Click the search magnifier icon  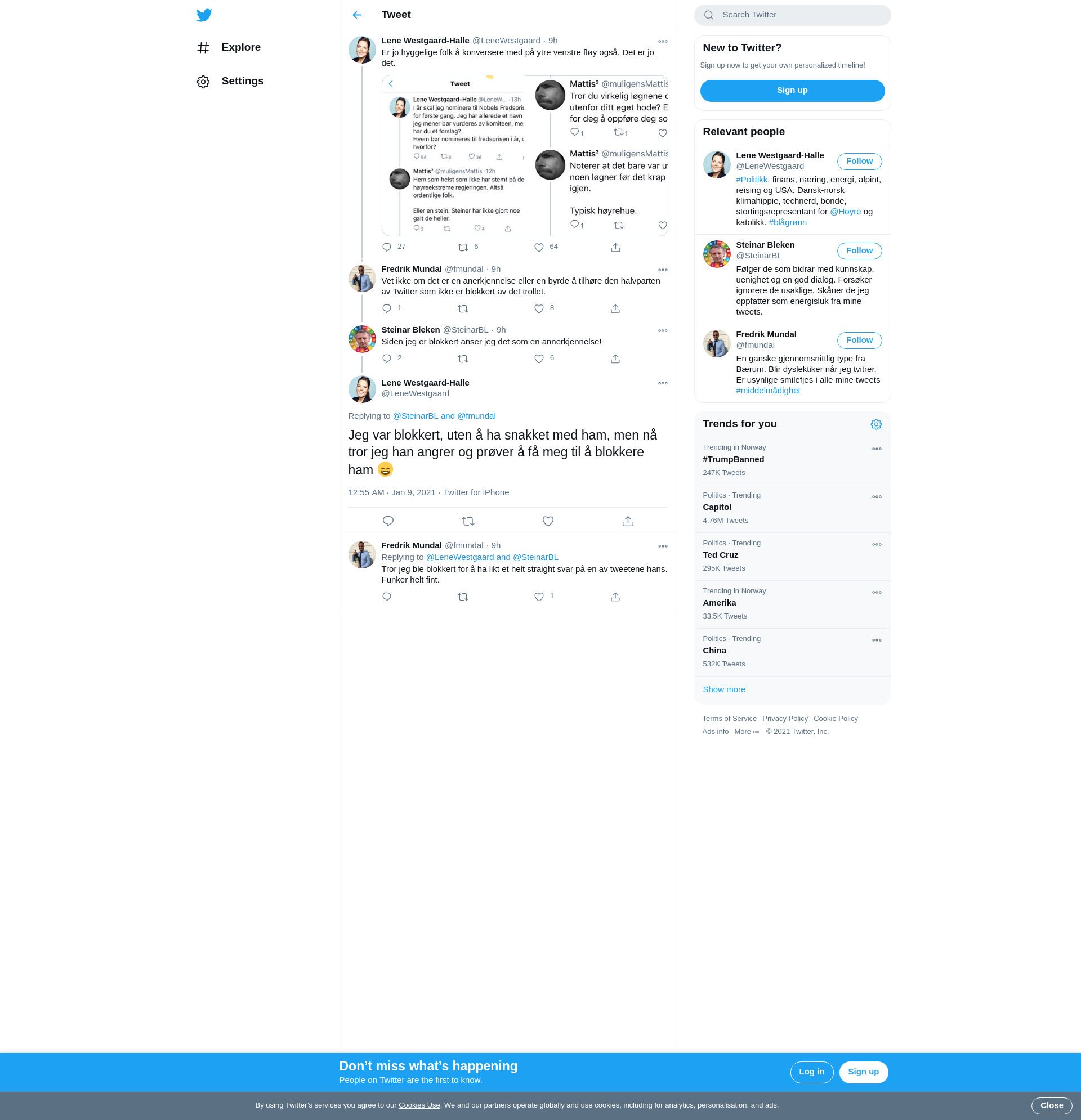click(709, 15)
